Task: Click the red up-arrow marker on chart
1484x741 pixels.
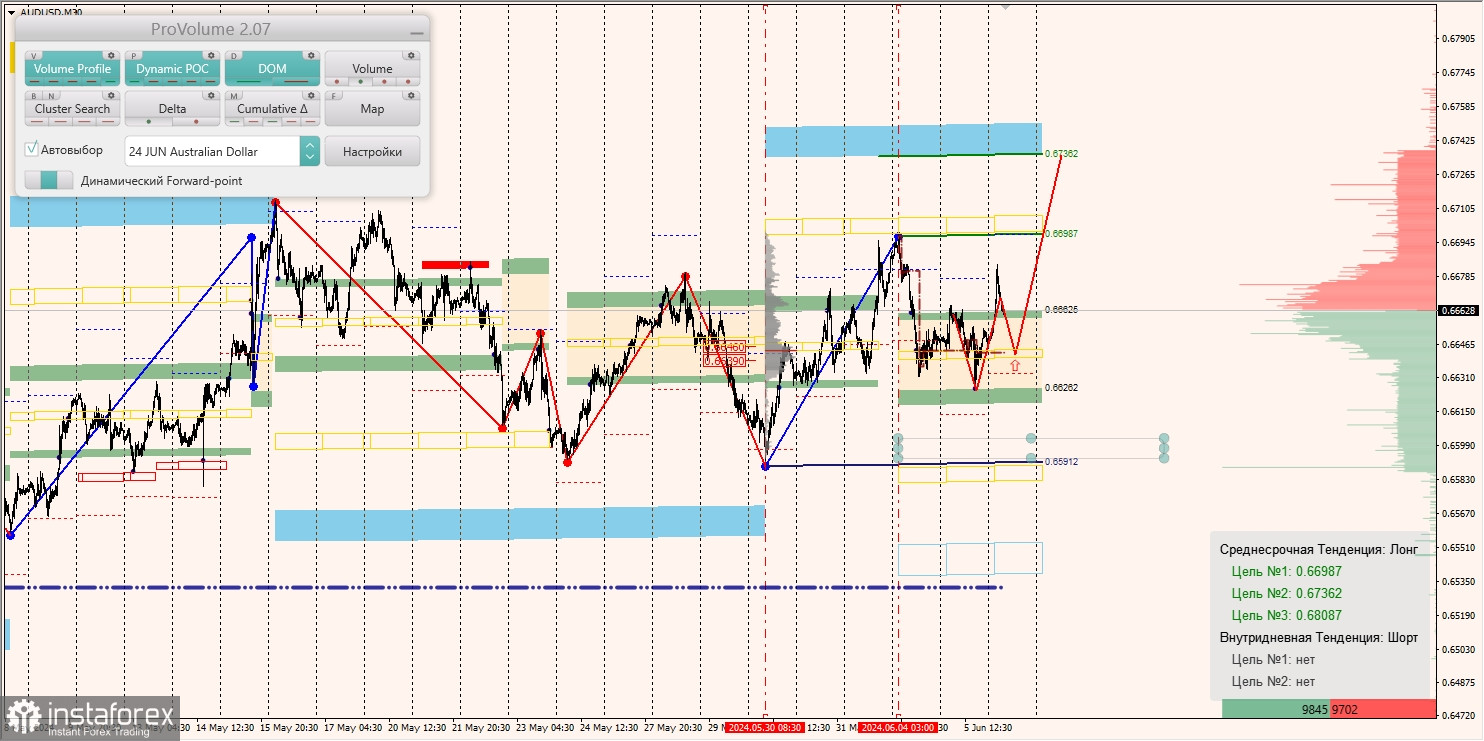Action: (x=1014, y=367)
